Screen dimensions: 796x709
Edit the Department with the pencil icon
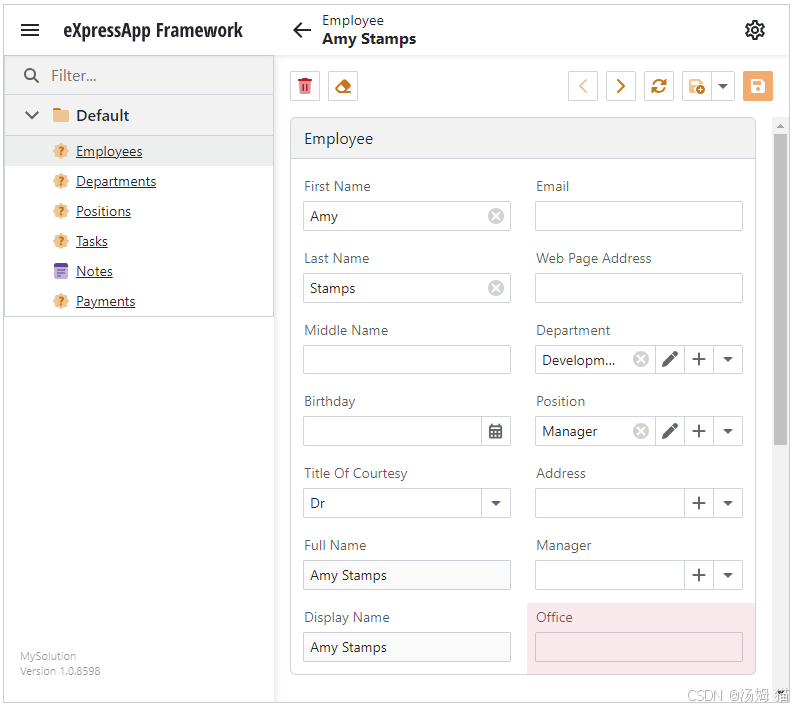pyautogui.click(x=670, y=359)
